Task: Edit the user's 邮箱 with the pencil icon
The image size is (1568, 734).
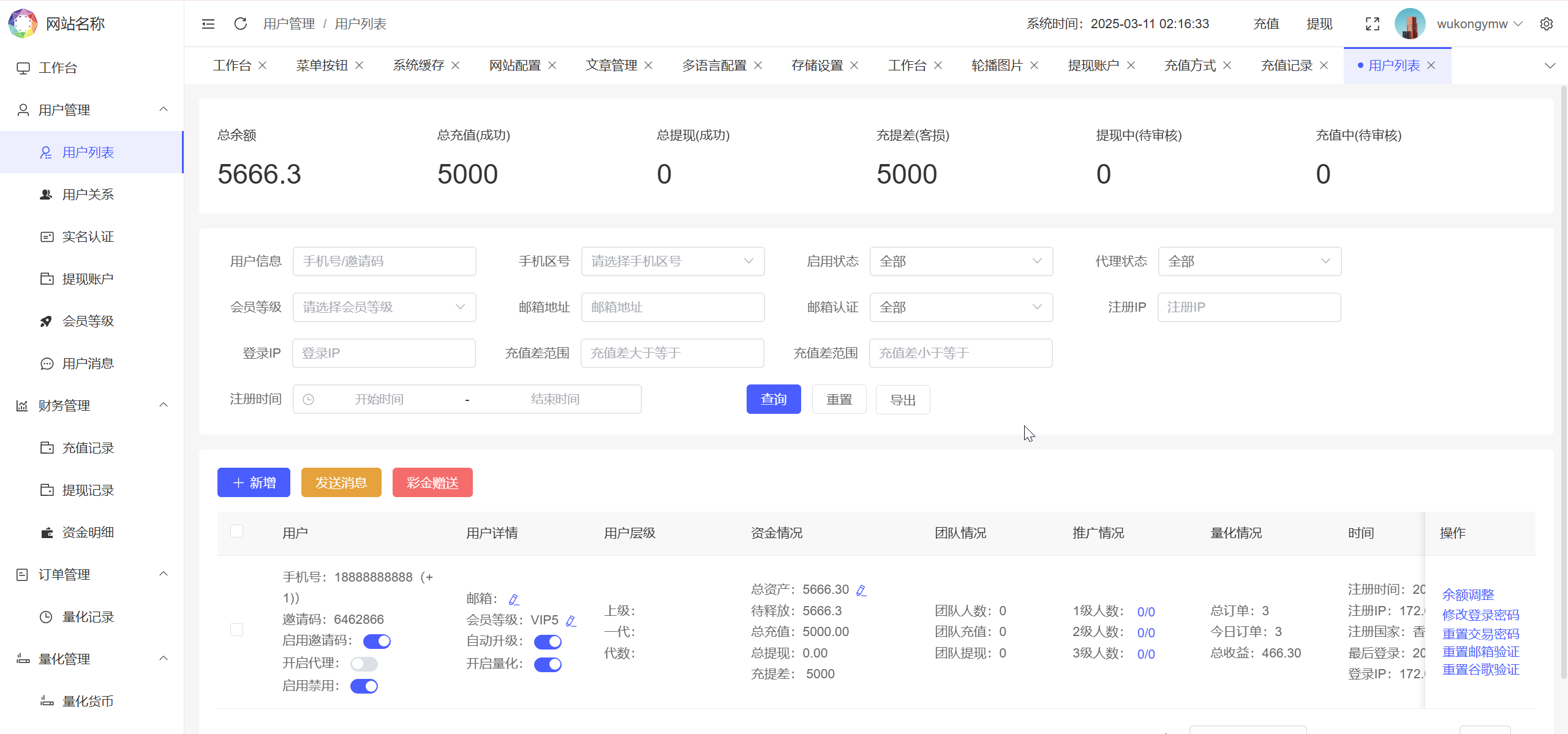Action: (x=514, y=598)
